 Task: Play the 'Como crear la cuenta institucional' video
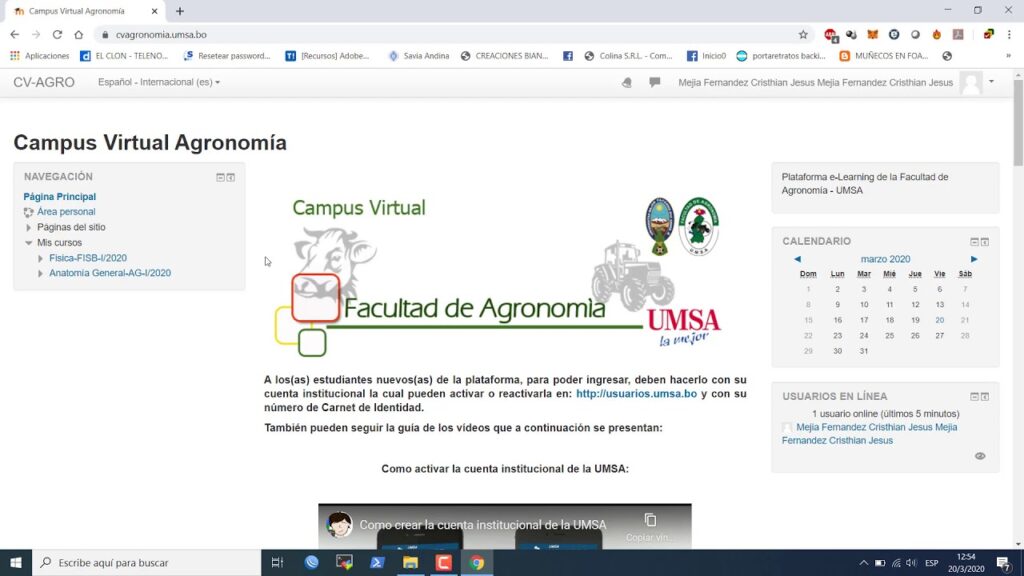pos(505,526)
